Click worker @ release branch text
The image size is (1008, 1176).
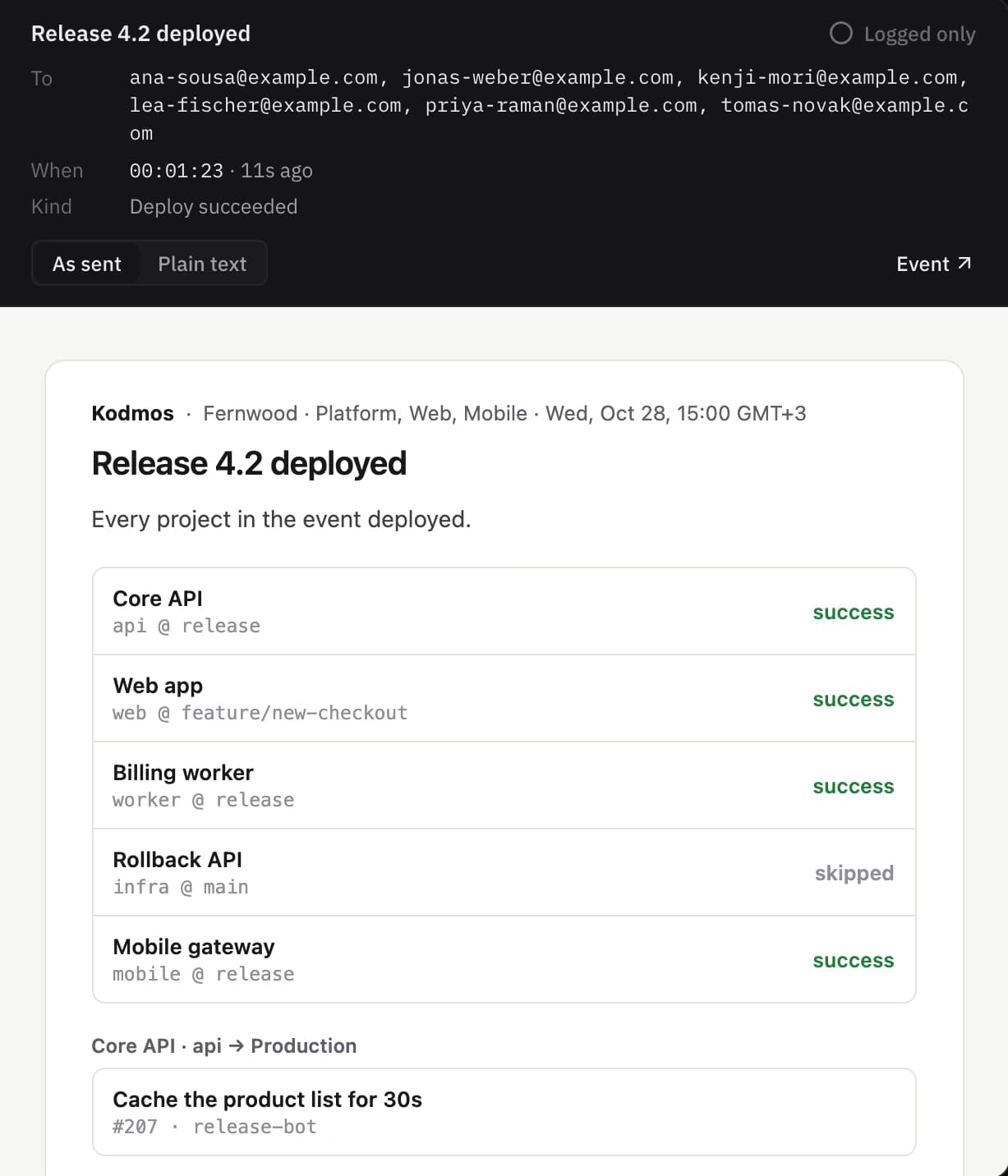pos(204,800)
